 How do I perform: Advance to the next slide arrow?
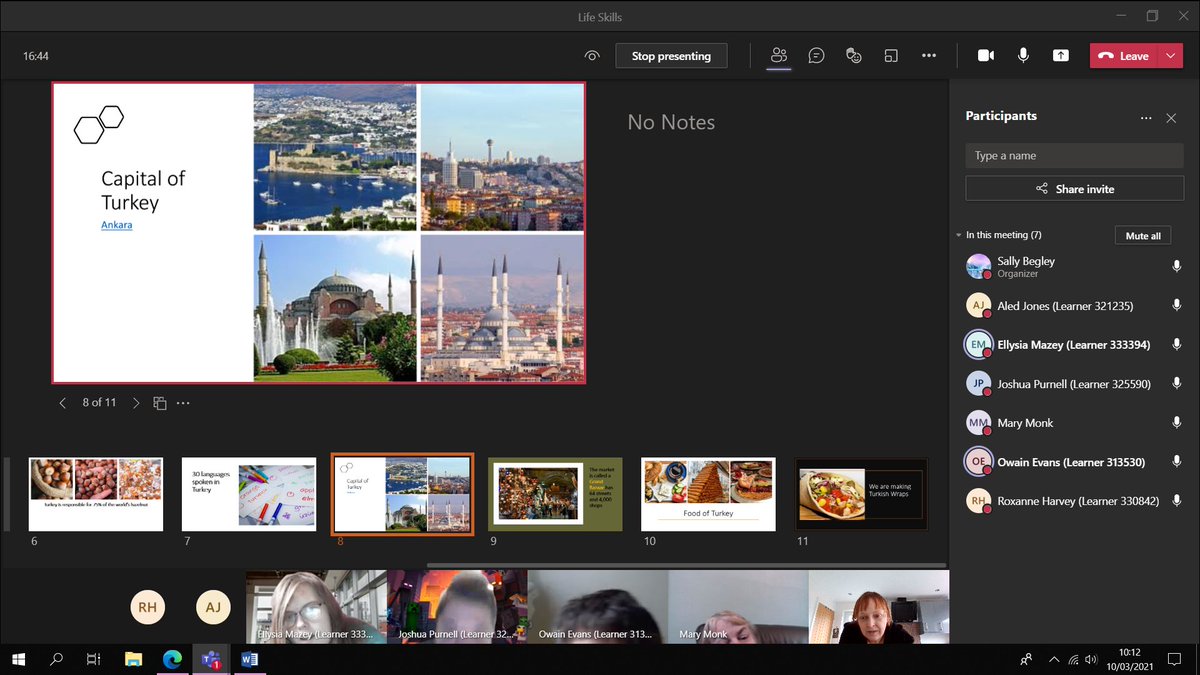136,403
